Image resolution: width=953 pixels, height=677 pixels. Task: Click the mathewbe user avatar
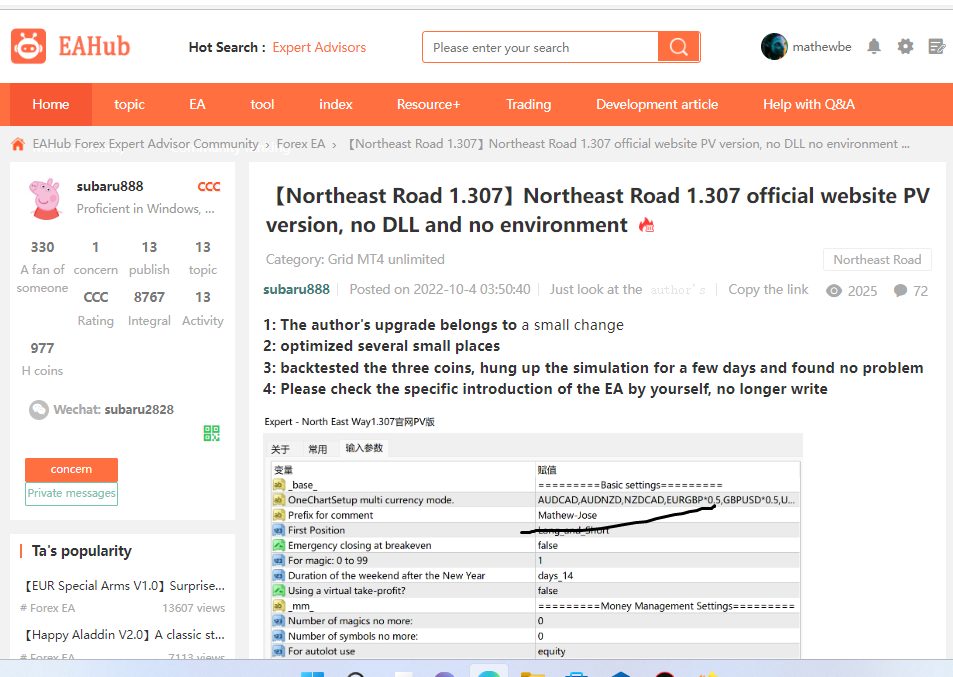click(774, 46)
